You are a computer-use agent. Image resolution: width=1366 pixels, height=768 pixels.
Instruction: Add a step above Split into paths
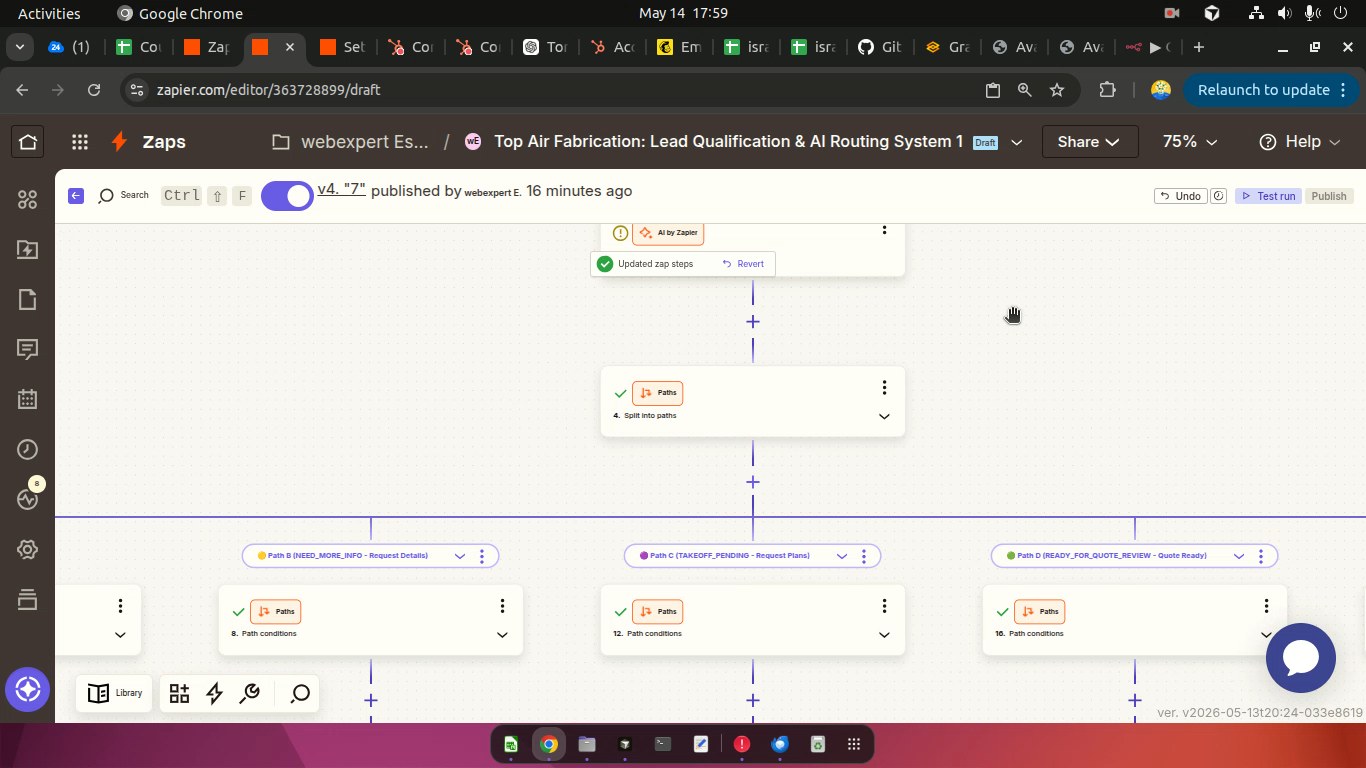coord(753,322)
